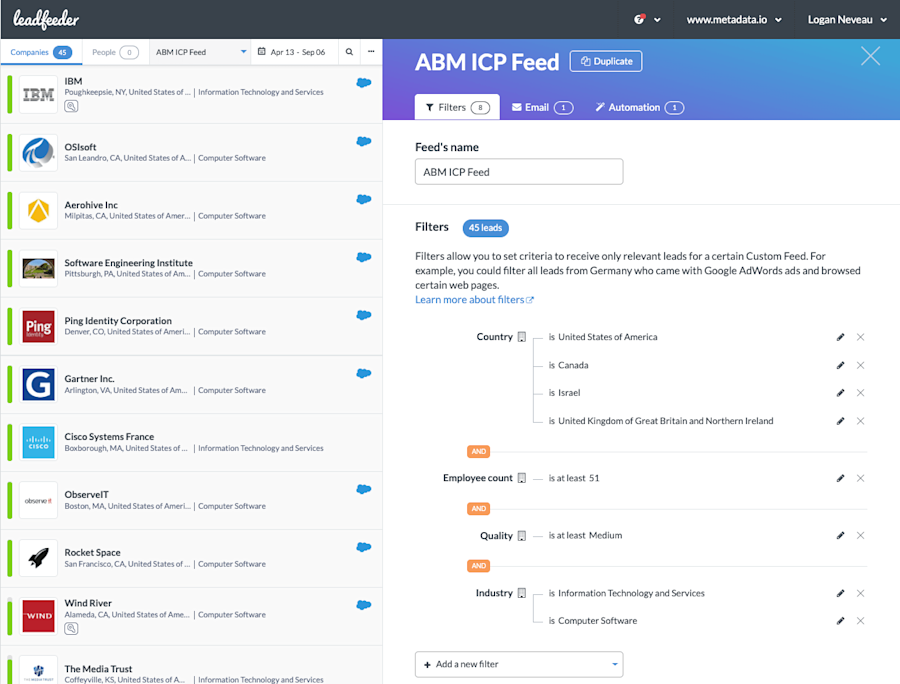The height and width of the screenshot is (684, 900).
Task: Click the Salesforce cloud icon for Gartner Inc.
Action: (363, 373)
